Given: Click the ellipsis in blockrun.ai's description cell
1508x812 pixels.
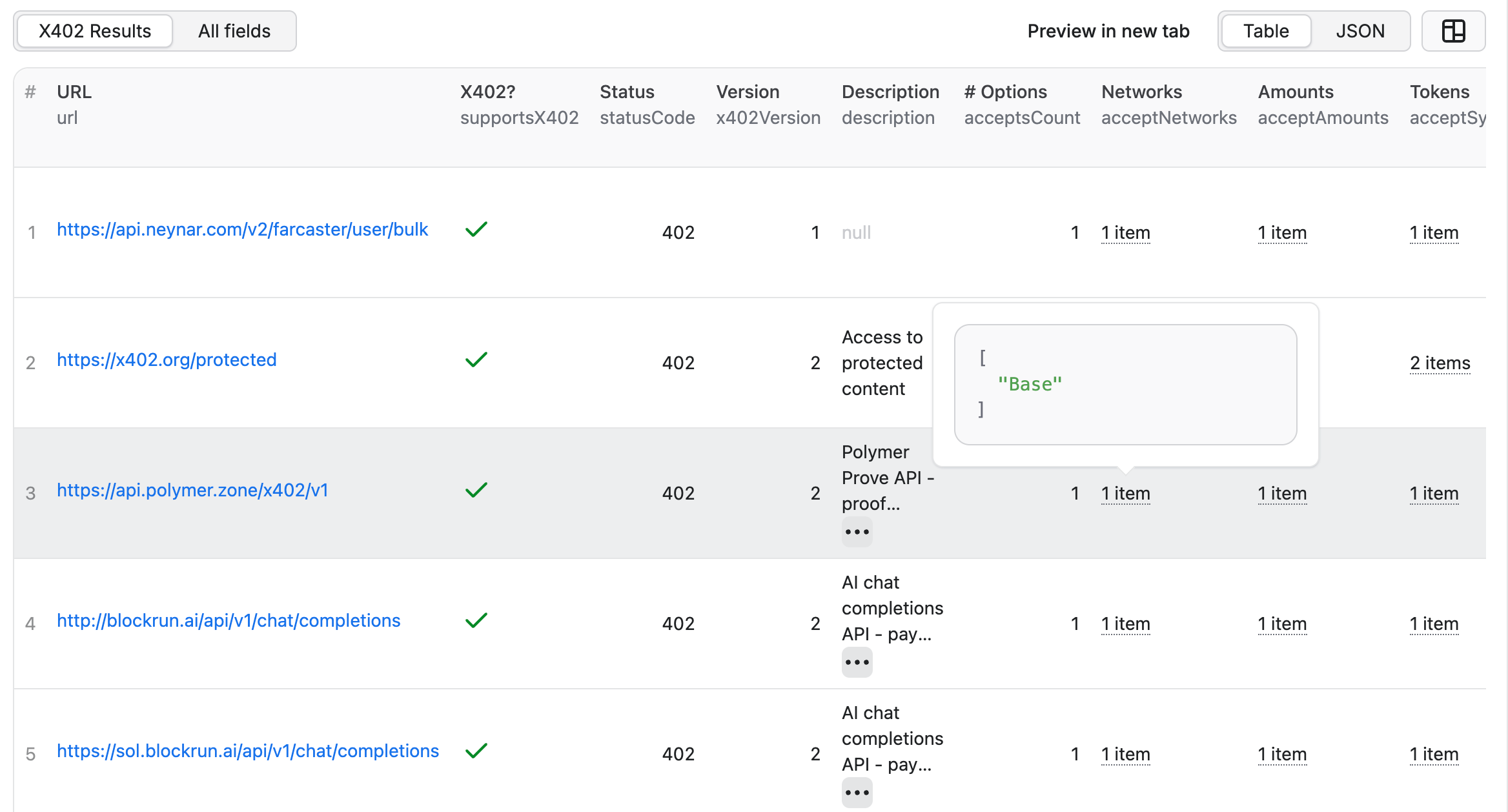Looking at the screenshot, I should pos(857,662).
